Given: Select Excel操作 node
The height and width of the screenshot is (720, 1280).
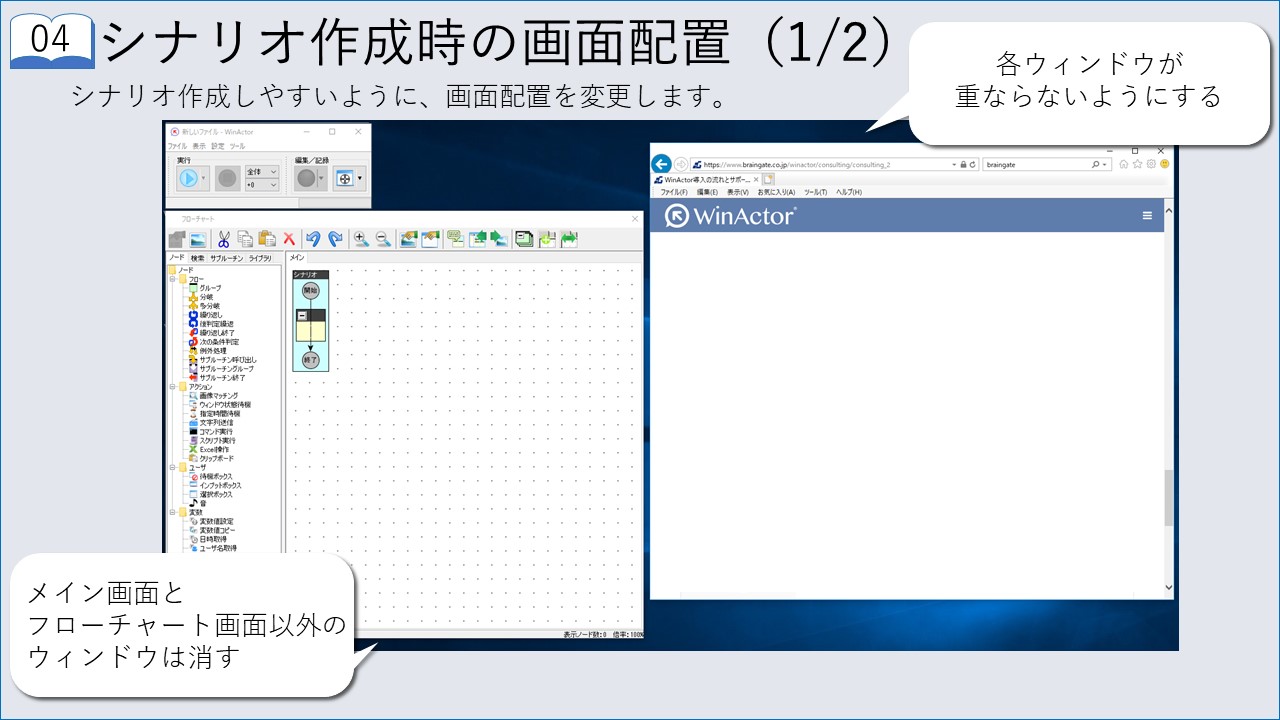Looking at the screenshot, I should coord(214,450).
